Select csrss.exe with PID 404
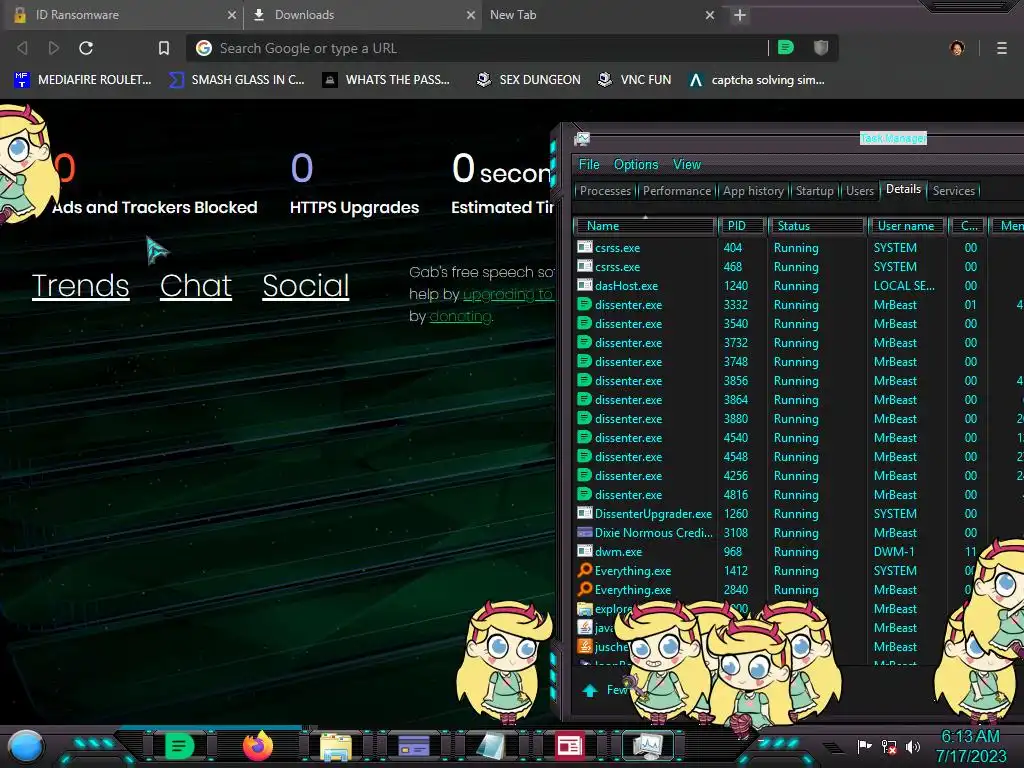 click(x=797, y=248)
